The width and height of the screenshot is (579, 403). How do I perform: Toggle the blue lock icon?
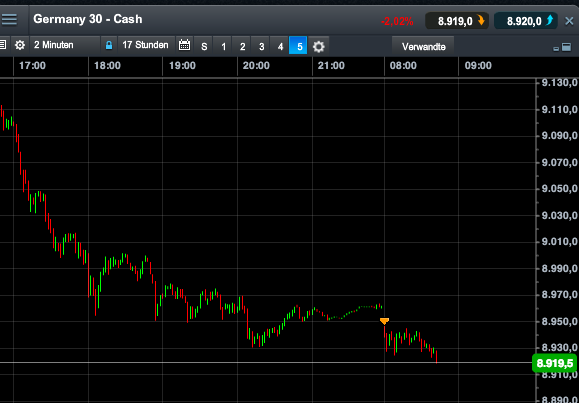pyautogui.click(x=109, y=45)
